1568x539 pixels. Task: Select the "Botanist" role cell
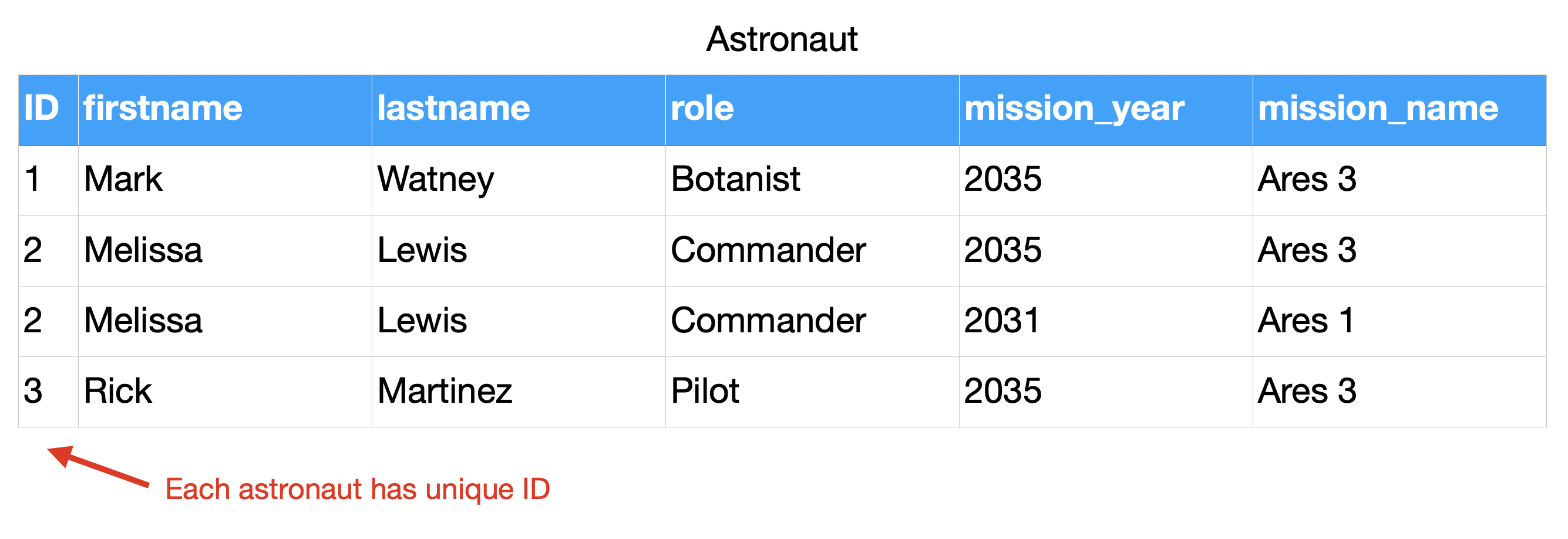[x=735, y=180]
